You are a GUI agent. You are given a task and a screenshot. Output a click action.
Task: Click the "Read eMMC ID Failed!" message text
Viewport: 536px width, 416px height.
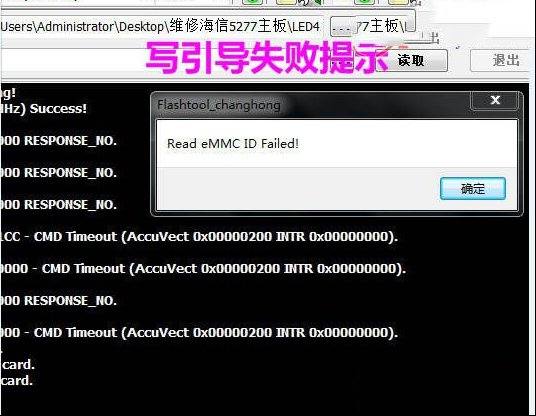coord(233,144)
